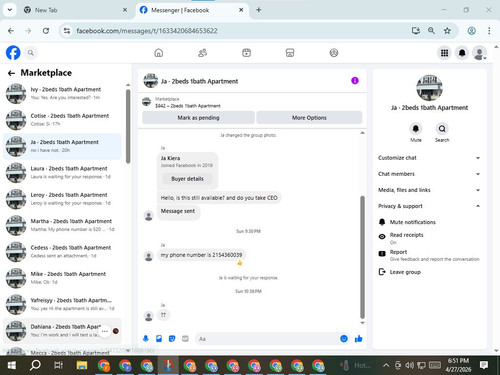Collapse Privacy & support section
The width and height of the screenshot is (500, 375).
coord(429,206)
